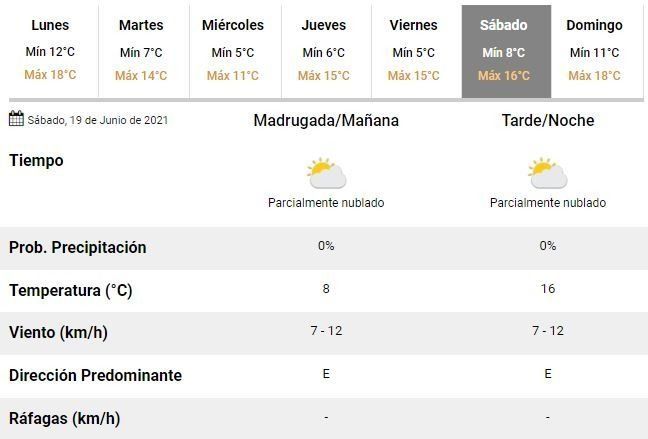648x439 pixels.
Task: Click the Tarde/Noche partly cloudy icon
Action: coord(547,173)
